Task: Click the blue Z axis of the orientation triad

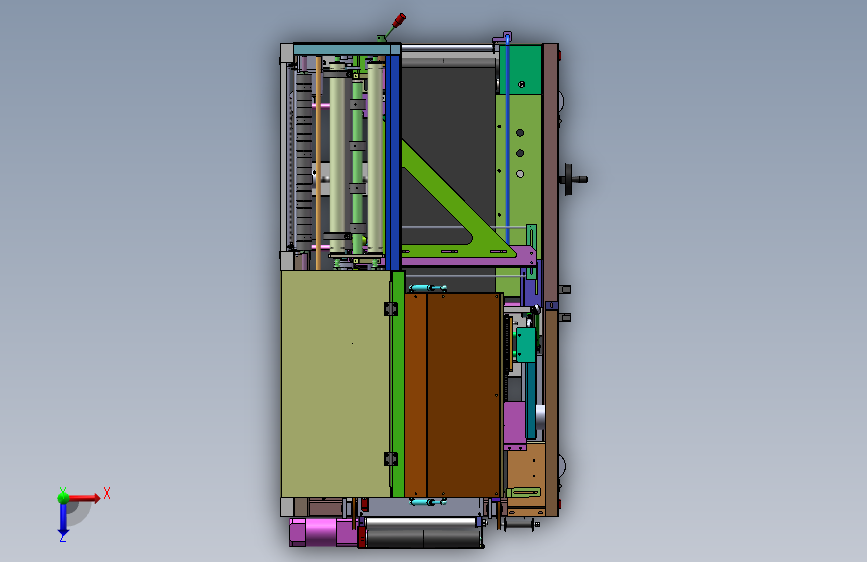Action: click(x=63, y=518)
